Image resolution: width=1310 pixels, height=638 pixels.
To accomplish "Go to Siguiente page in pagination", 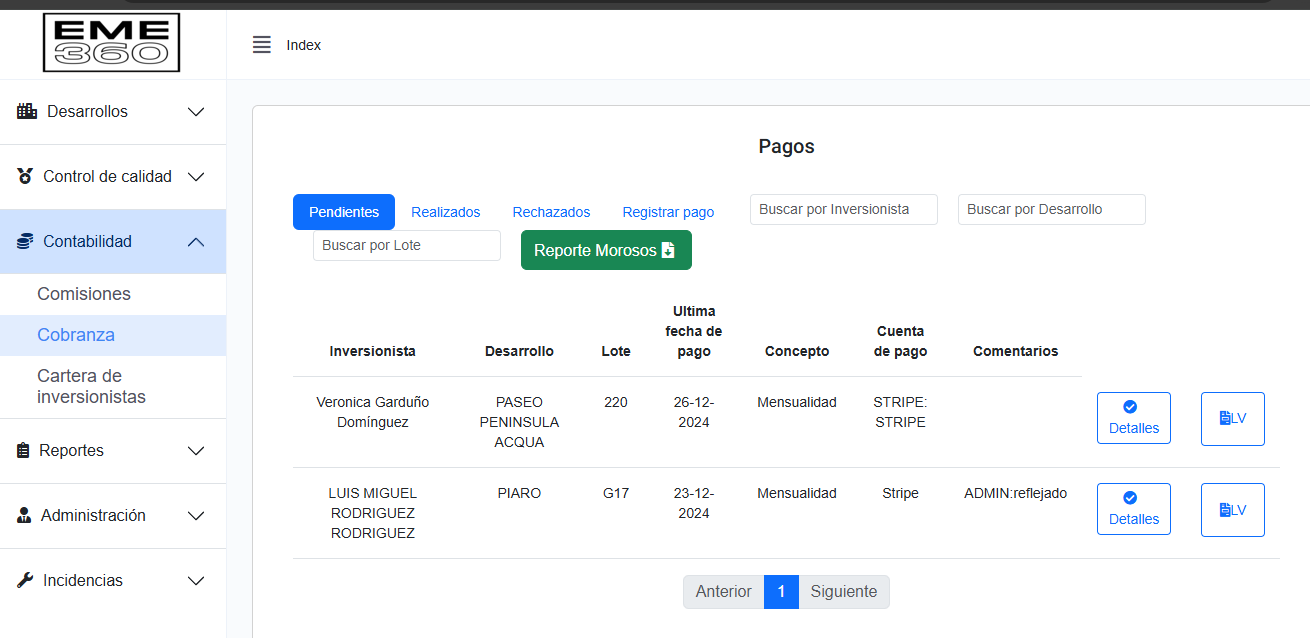I will point(843,592).
